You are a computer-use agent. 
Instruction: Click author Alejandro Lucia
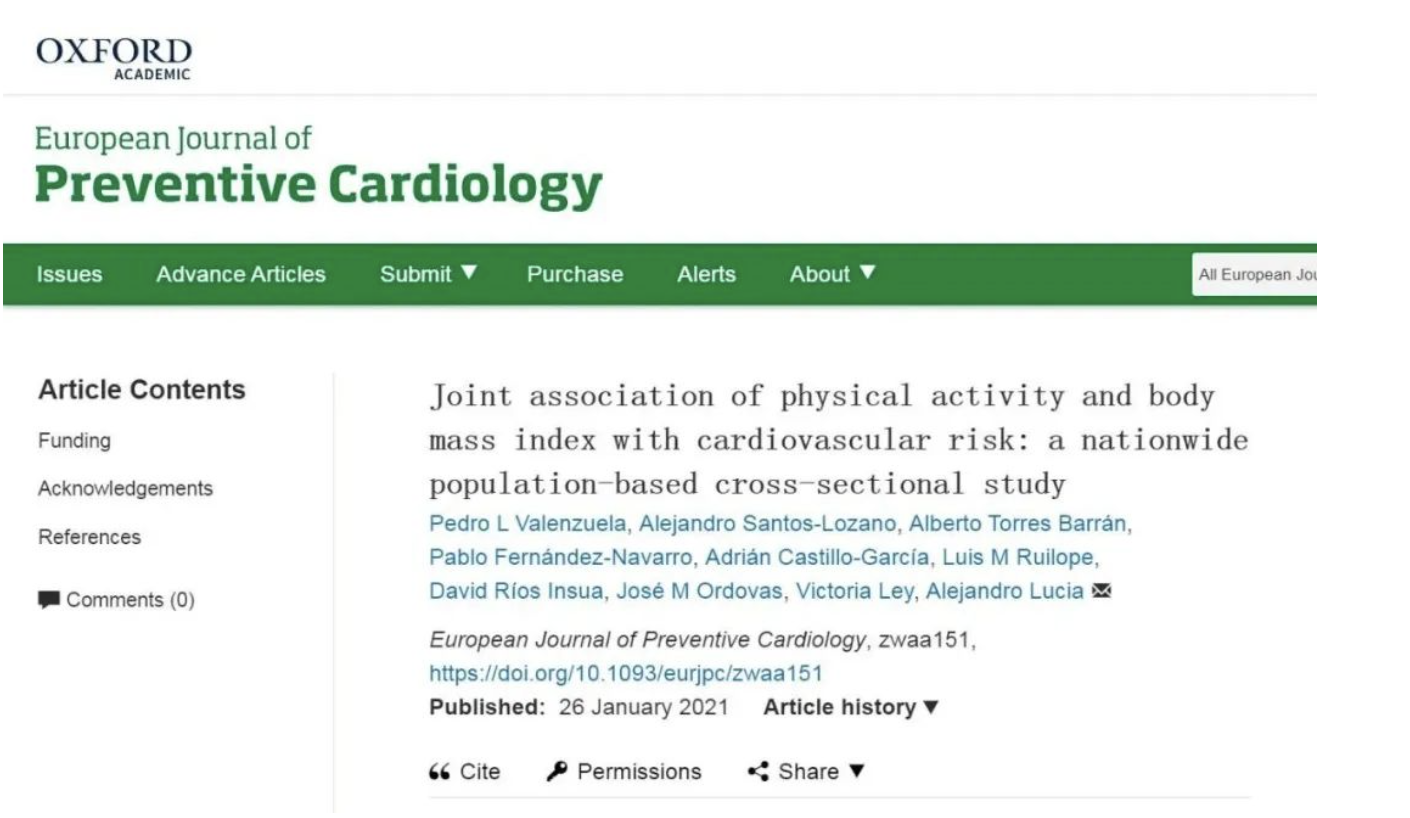[1004, 591]
